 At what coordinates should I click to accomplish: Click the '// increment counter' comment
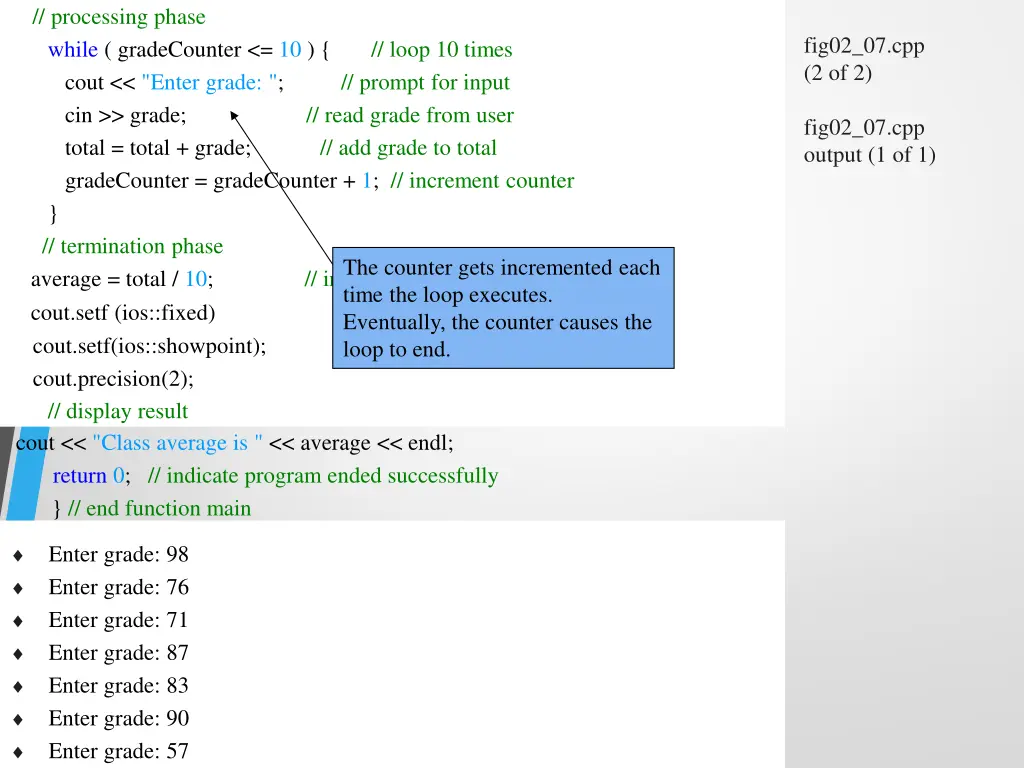click(483, 181)
